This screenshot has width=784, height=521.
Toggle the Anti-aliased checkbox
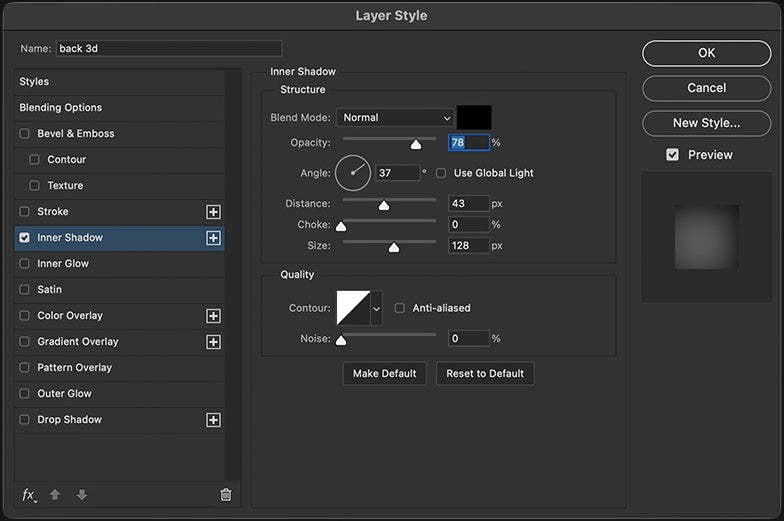pyautogui.click(x=400, y=308)
